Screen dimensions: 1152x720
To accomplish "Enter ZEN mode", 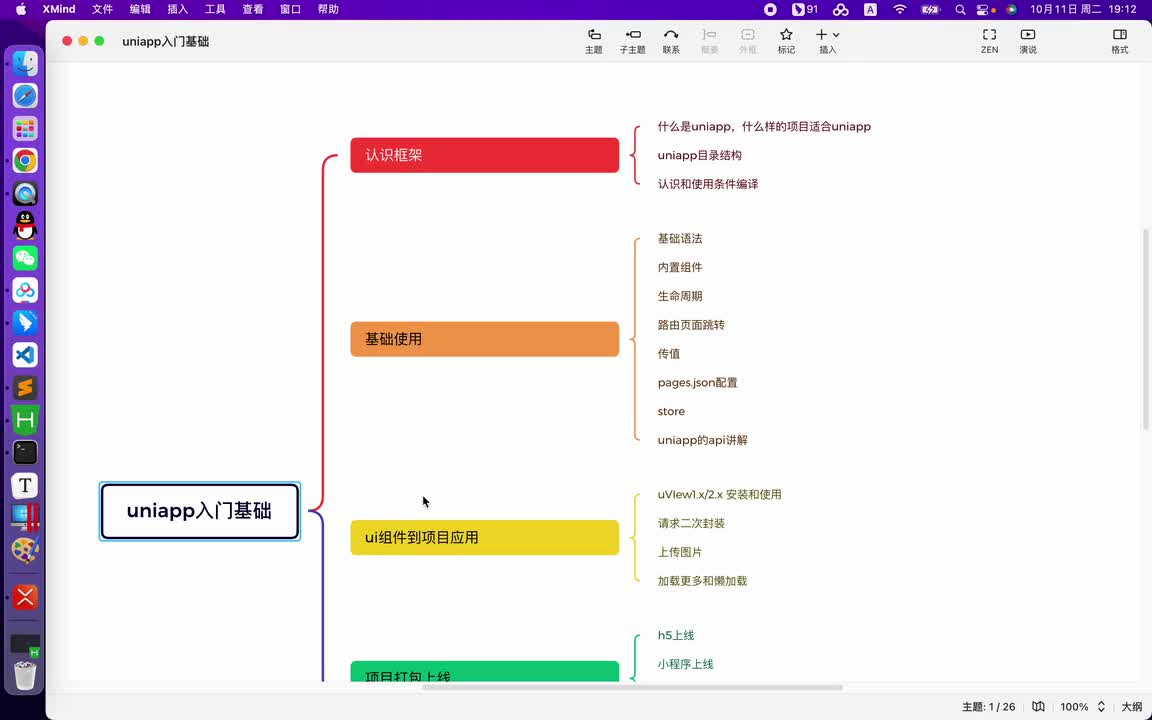I will click(990, 41).
